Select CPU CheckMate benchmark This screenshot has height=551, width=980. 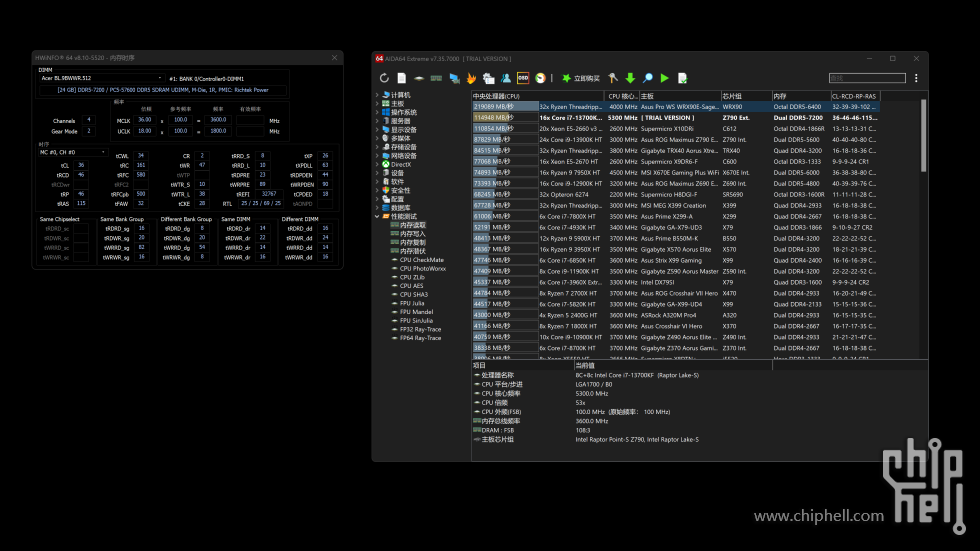422,260
